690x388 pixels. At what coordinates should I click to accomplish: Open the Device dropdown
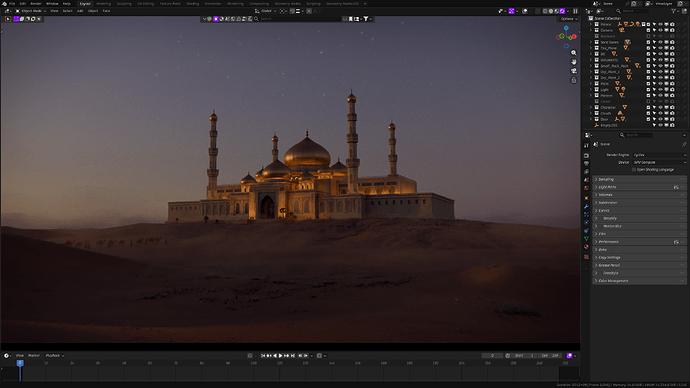[x=660, y=162]
